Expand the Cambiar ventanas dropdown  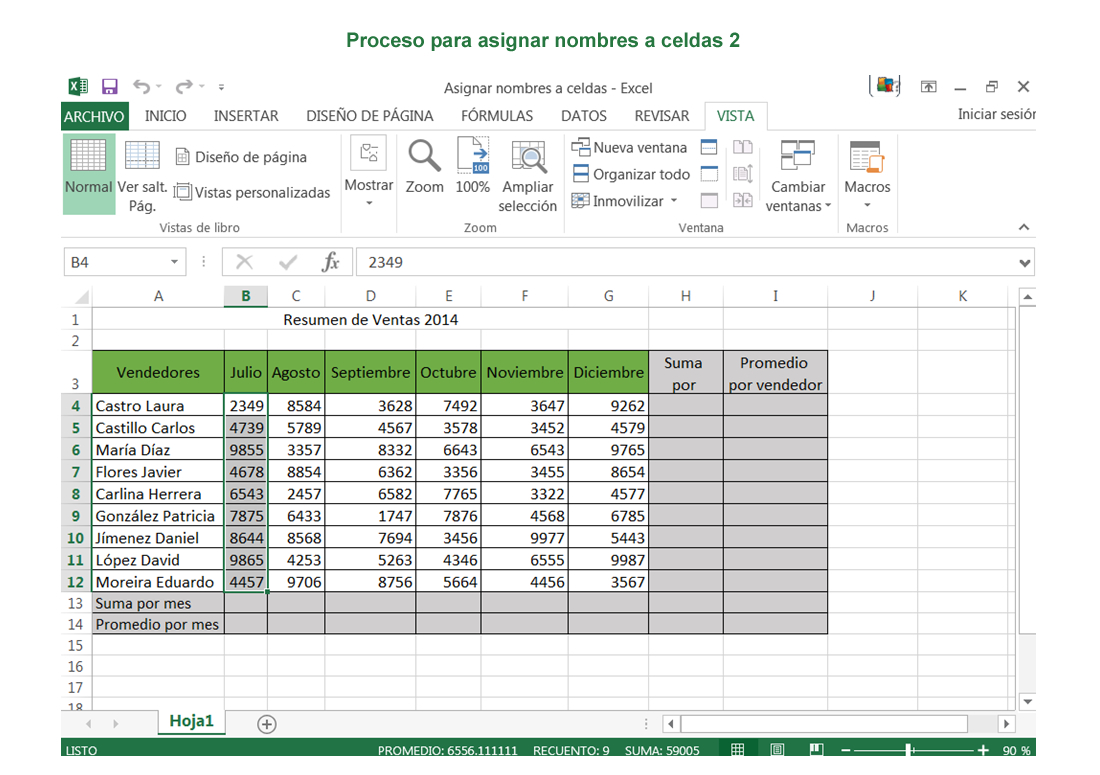tap(828, 205)
